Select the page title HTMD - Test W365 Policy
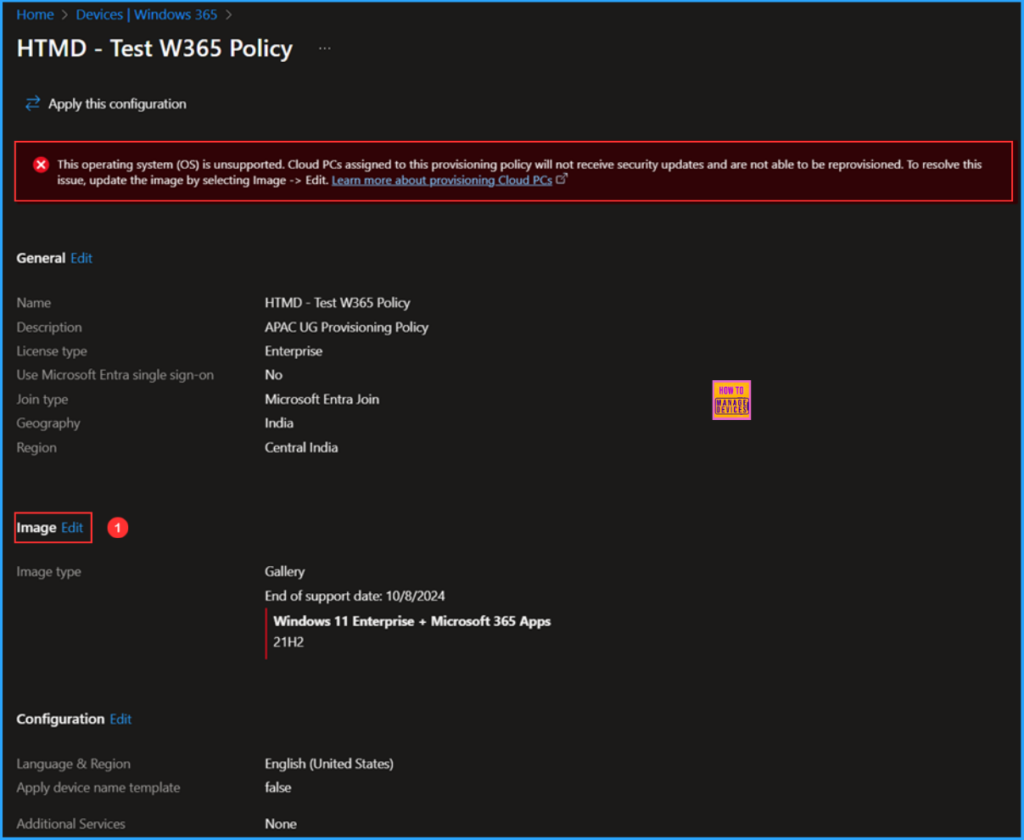This screenshot has height=840, width=1024. [155, 48]
